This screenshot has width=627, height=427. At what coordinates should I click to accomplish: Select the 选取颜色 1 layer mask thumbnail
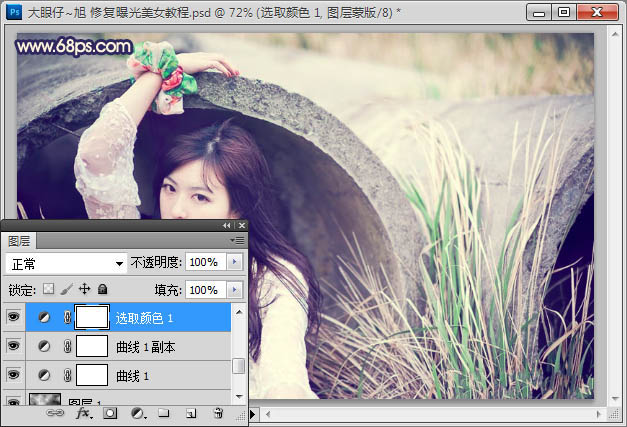(92, 317)
